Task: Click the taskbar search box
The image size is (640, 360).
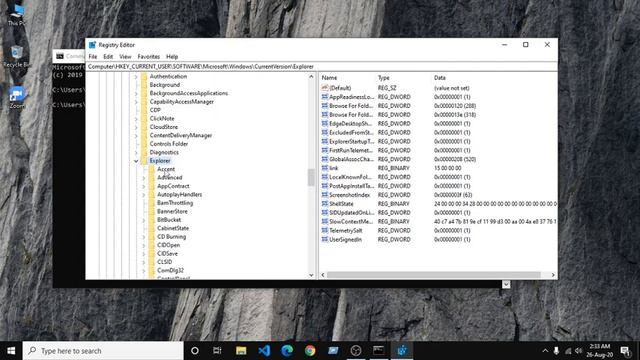Action: (x=102, y=351)
